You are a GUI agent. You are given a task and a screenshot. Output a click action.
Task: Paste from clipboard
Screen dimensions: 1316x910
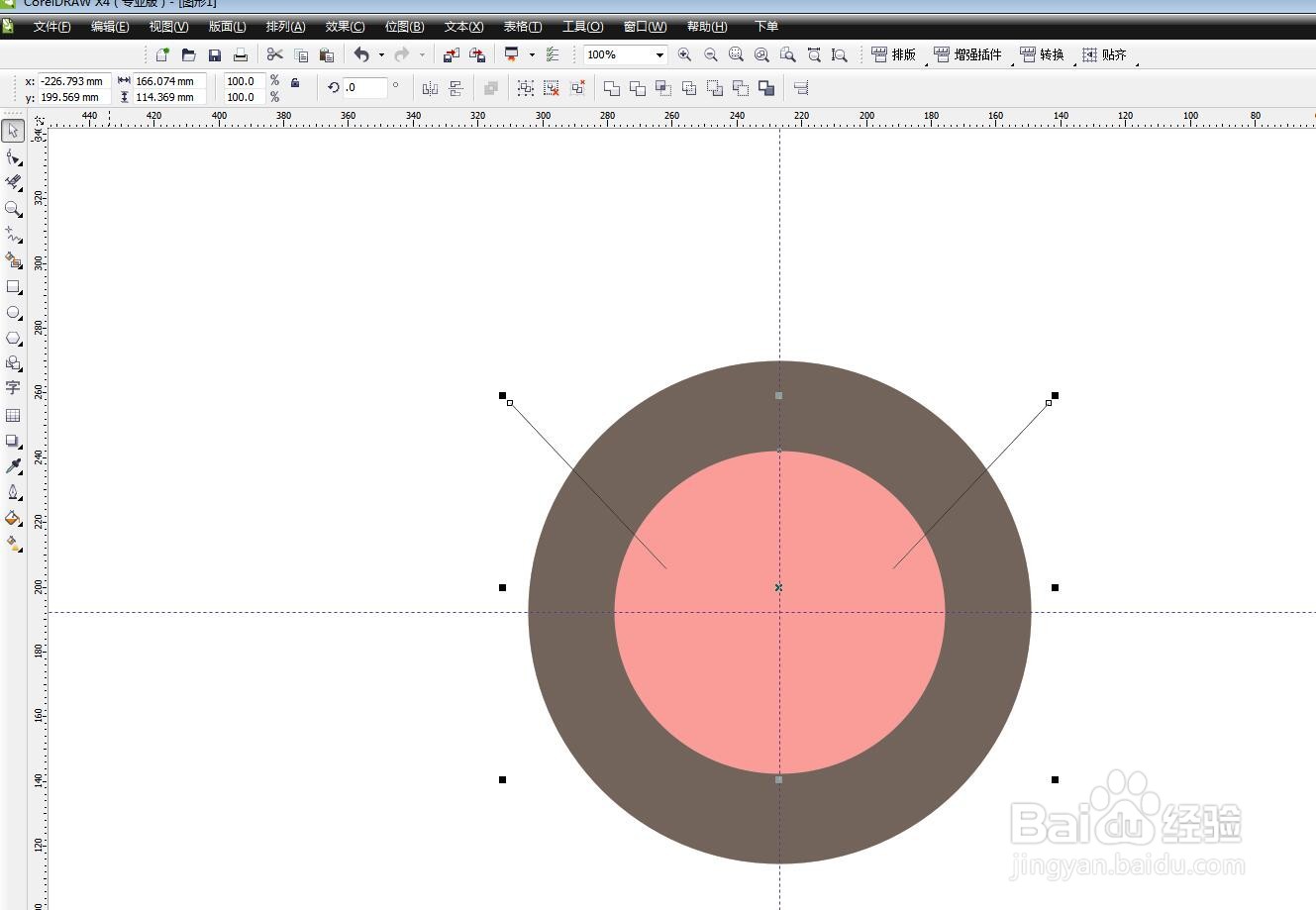327,55
